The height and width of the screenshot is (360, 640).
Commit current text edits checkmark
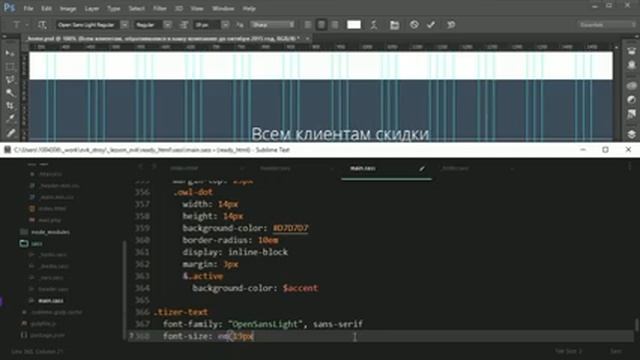coord(431,25)
